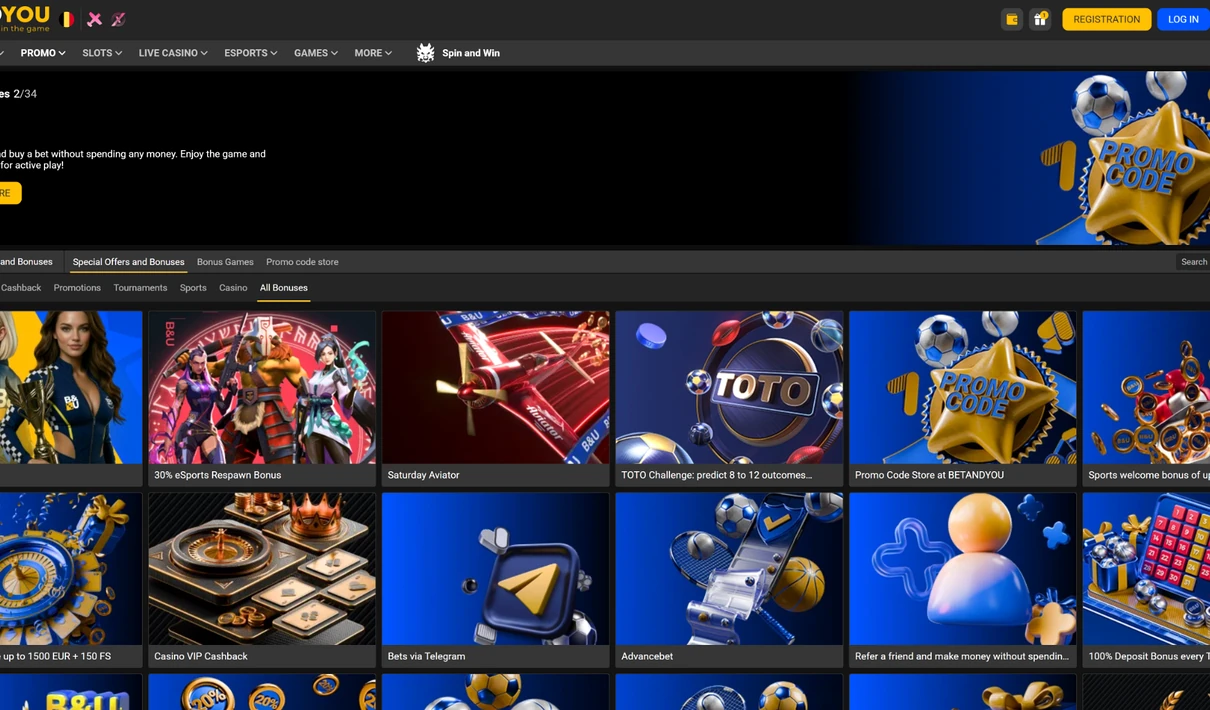Click the faded pink swords icon
1210x710 pixels.
pos(118,19)
